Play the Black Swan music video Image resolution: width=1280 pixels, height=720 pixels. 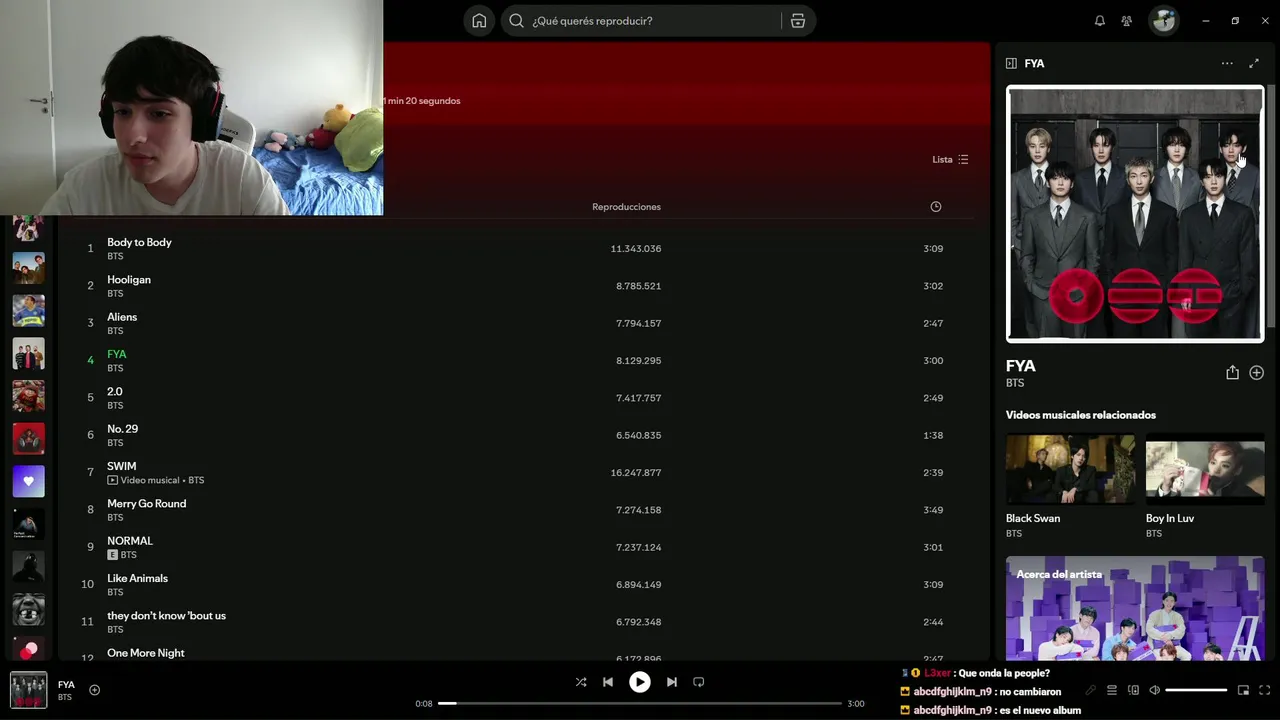[1070, 469]
